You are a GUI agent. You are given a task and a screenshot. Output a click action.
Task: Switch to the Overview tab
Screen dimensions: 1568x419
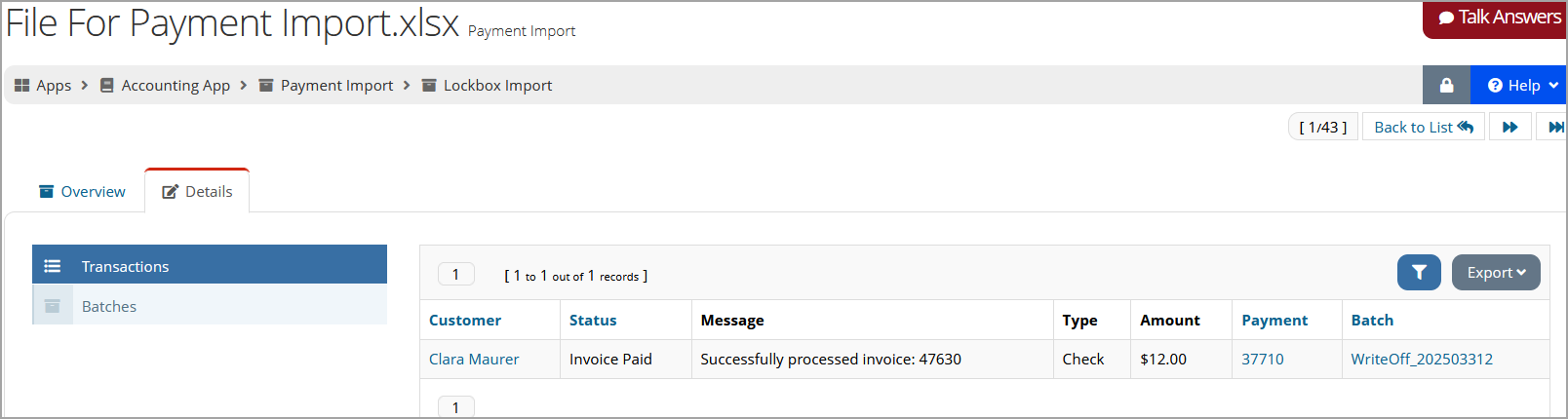point(82,192)
